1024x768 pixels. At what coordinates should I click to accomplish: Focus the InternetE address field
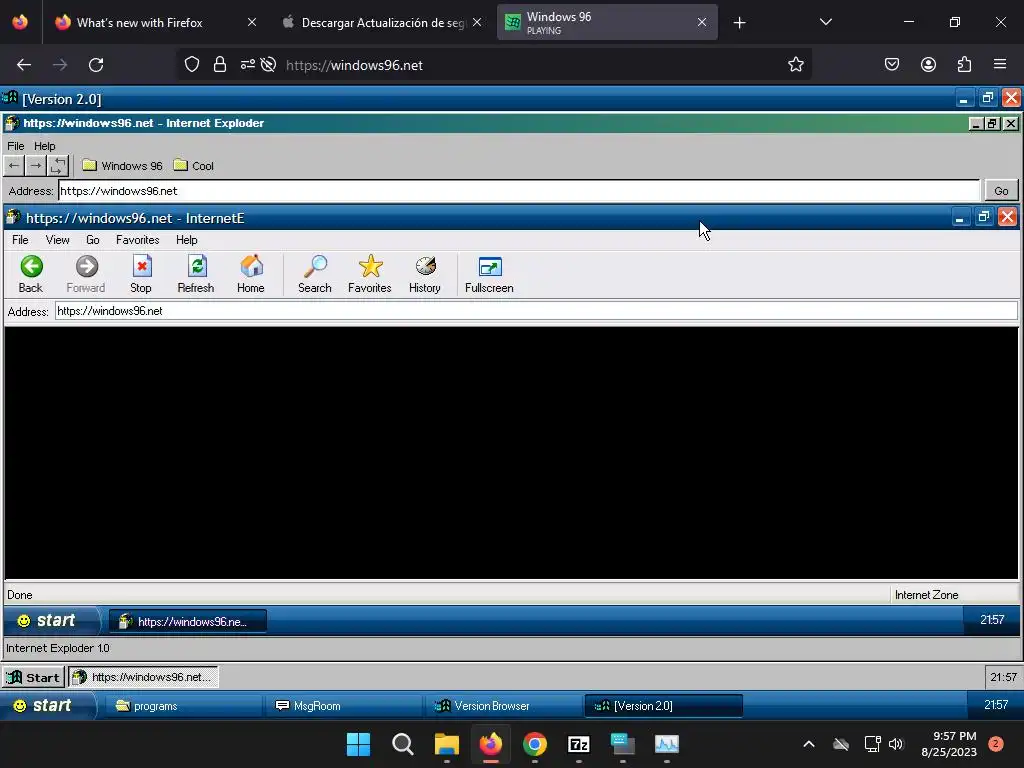pos(536,311)
